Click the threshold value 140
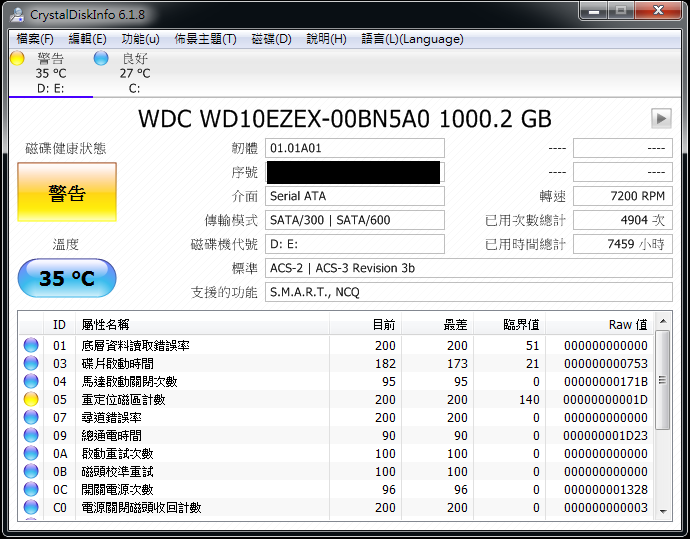 [529, 400]
